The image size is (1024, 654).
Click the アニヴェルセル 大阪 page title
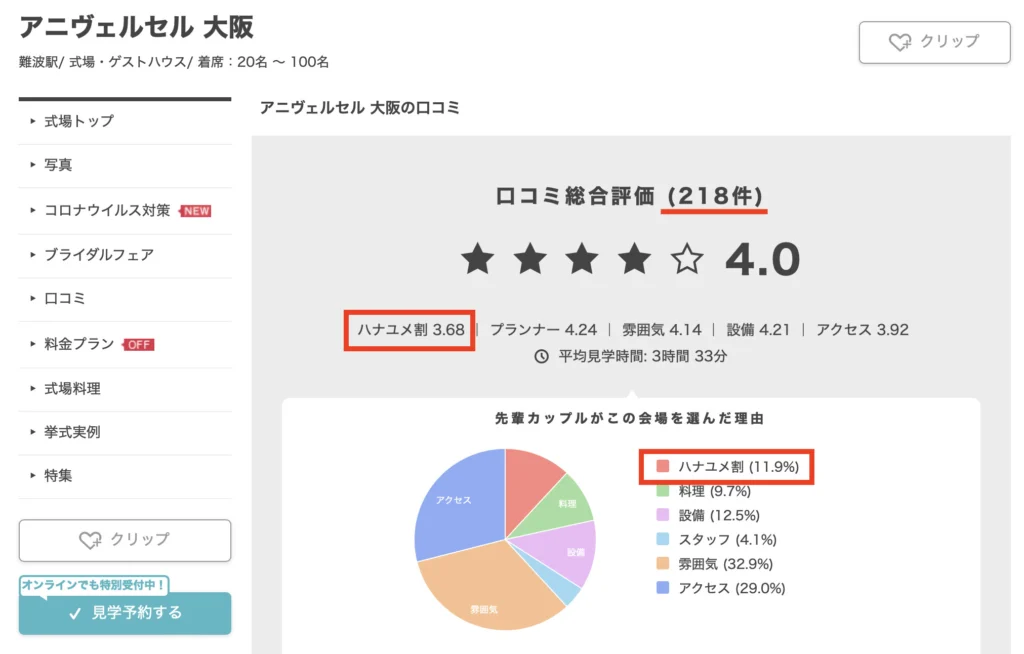point(136,27)
